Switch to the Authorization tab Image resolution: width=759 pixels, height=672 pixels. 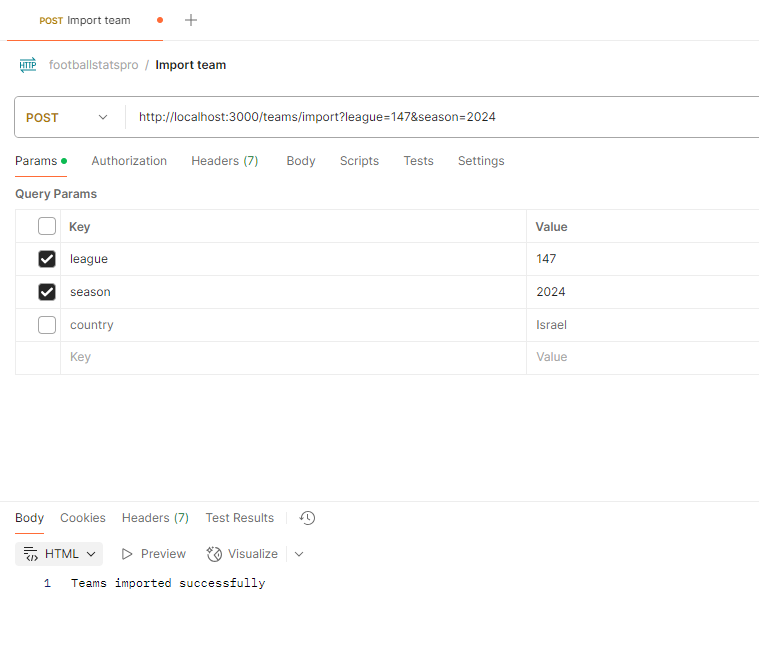click(x=129, y=161)
